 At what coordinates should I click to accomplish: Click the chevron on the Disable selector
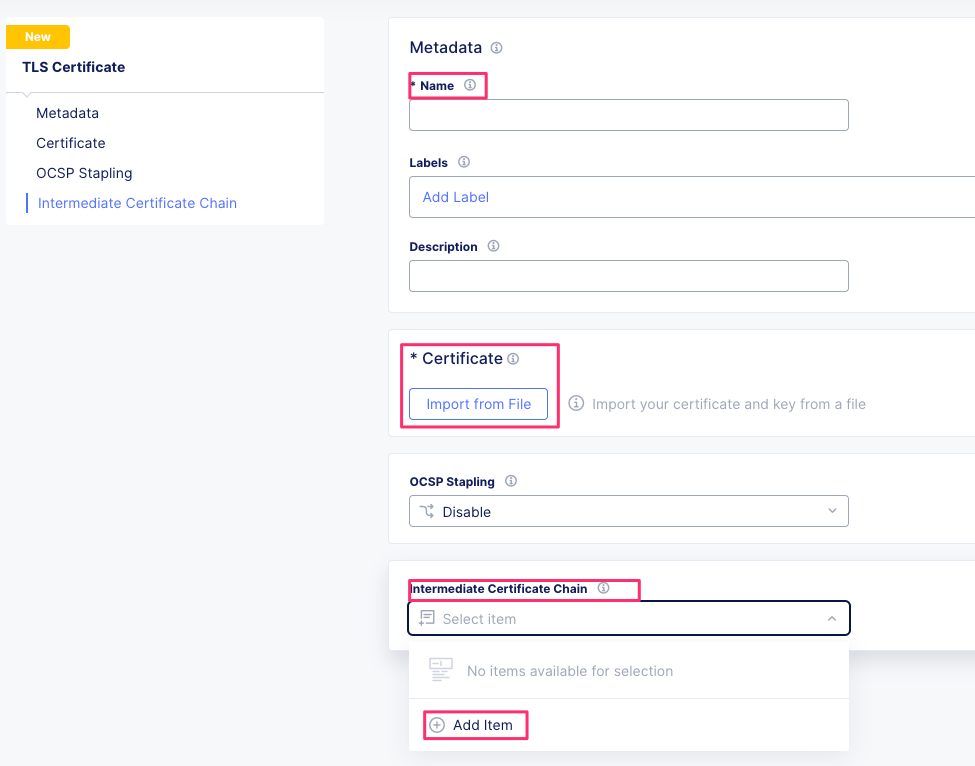pos(832,511)
